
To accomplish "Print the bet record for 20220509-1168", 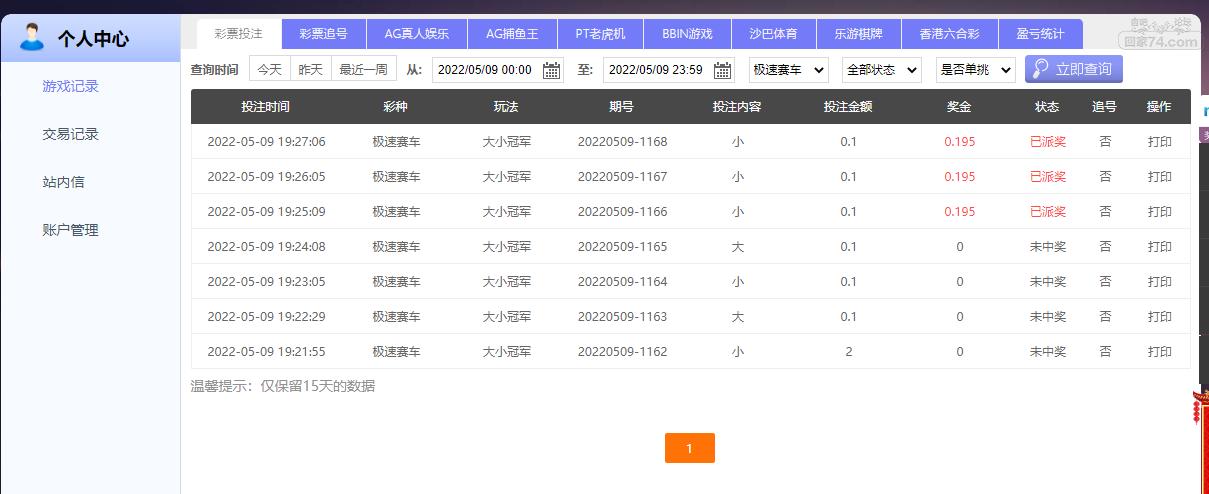I will click(x=1159, y=142).
